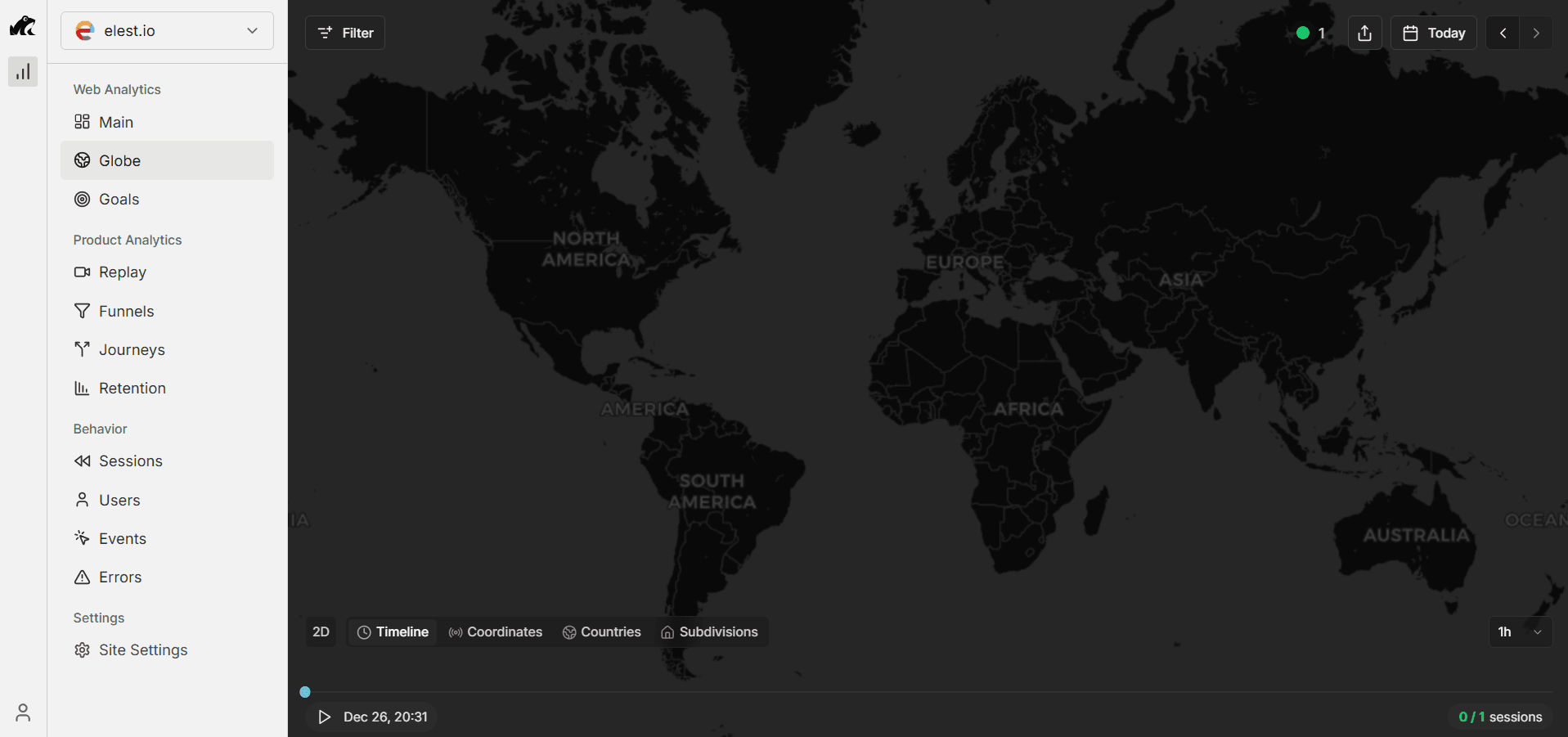Image resolution: width=1568 pixels, height=737 pixels.
Task: Enable the Coordinates view mode
Action: pos(495,631)
